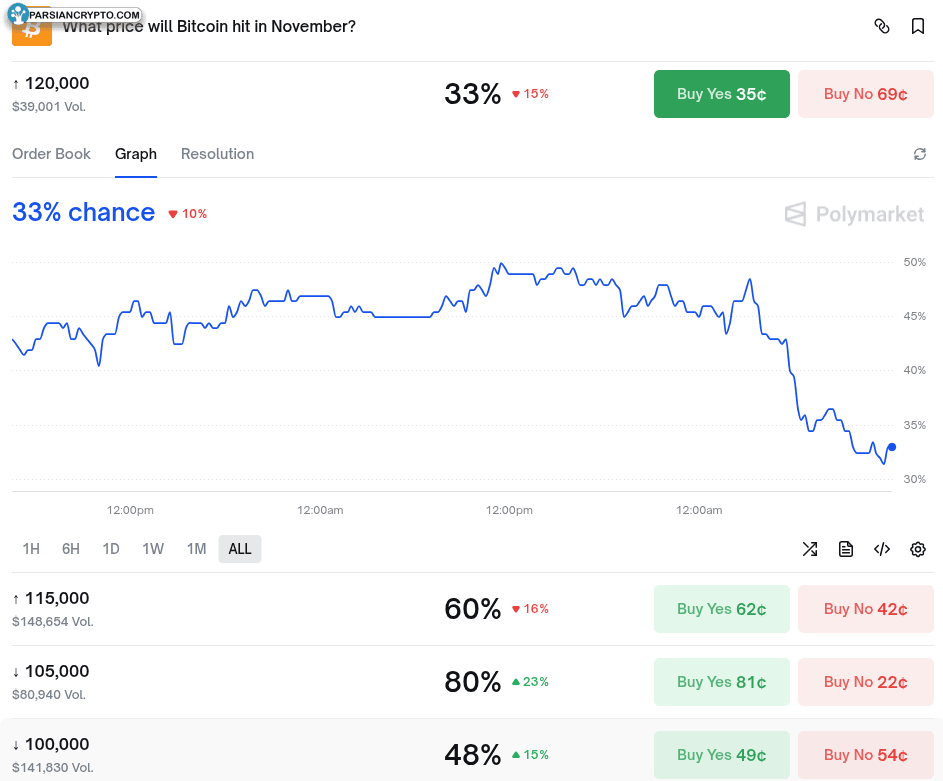
Task: Open the market rules document icon
Action: (x=845, y=549)
